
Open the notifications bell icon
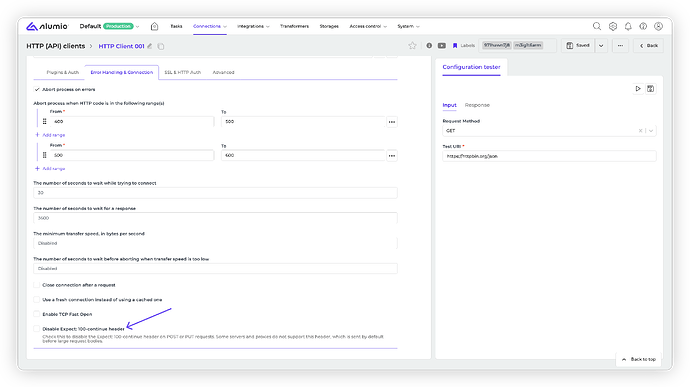coord(628,26)
